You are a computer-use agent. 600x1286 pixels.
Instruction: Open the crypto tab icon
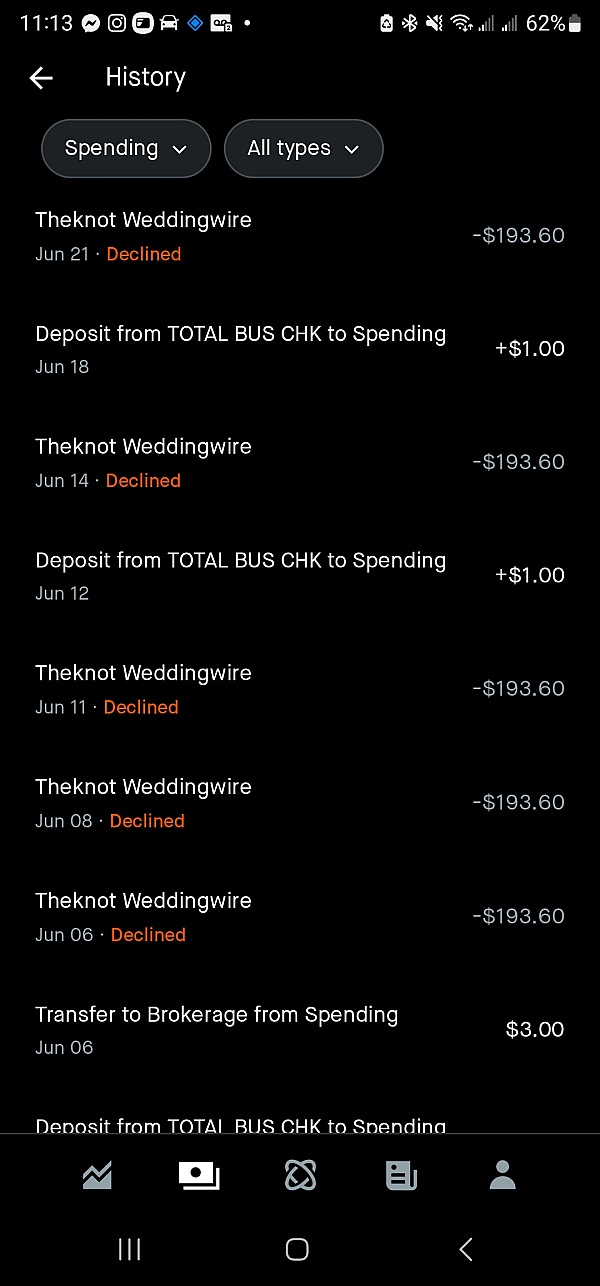click(300, 1176)
